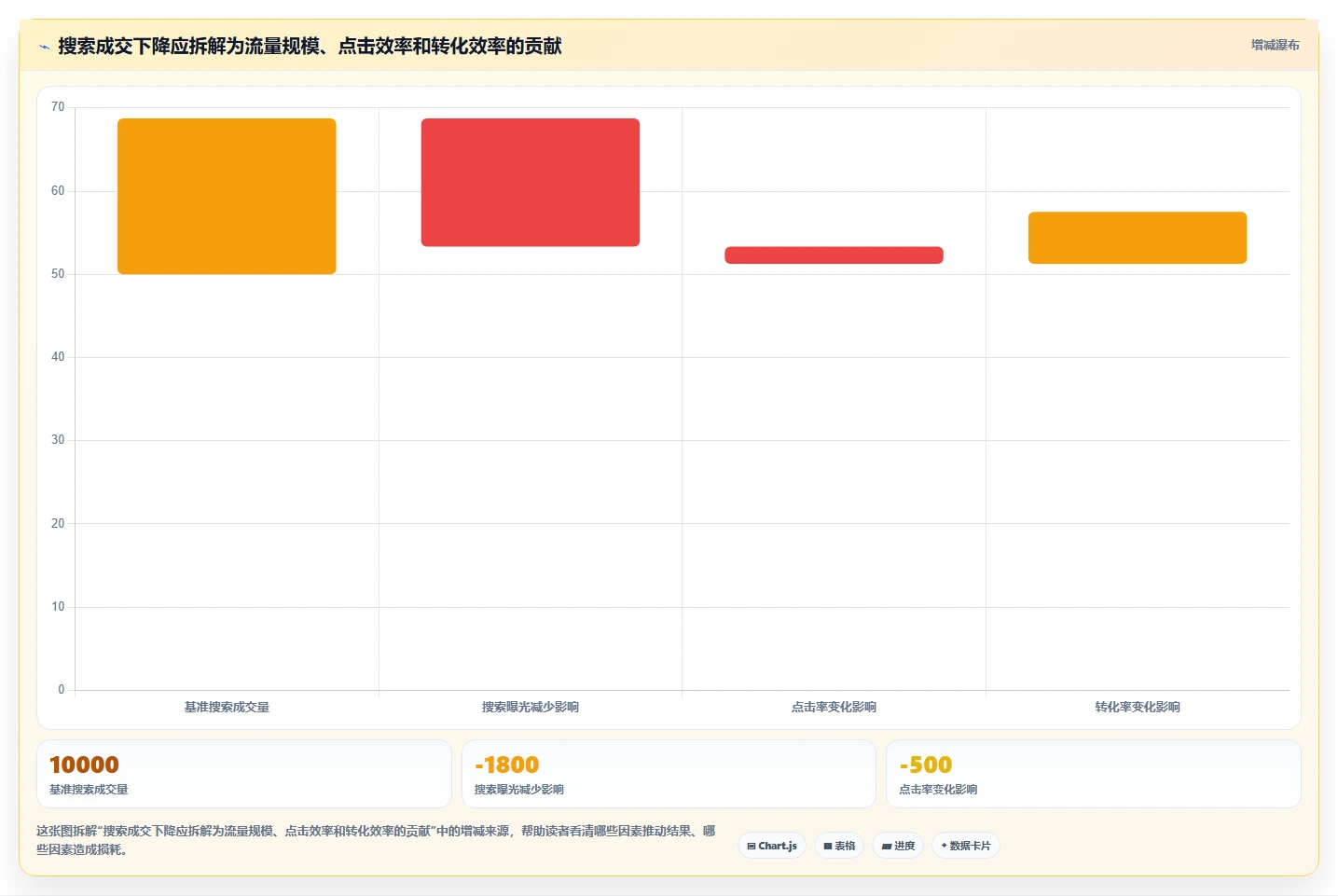
Task: Click the -500 点击率变化影响 data card
Action: (x=1093, y=774)
